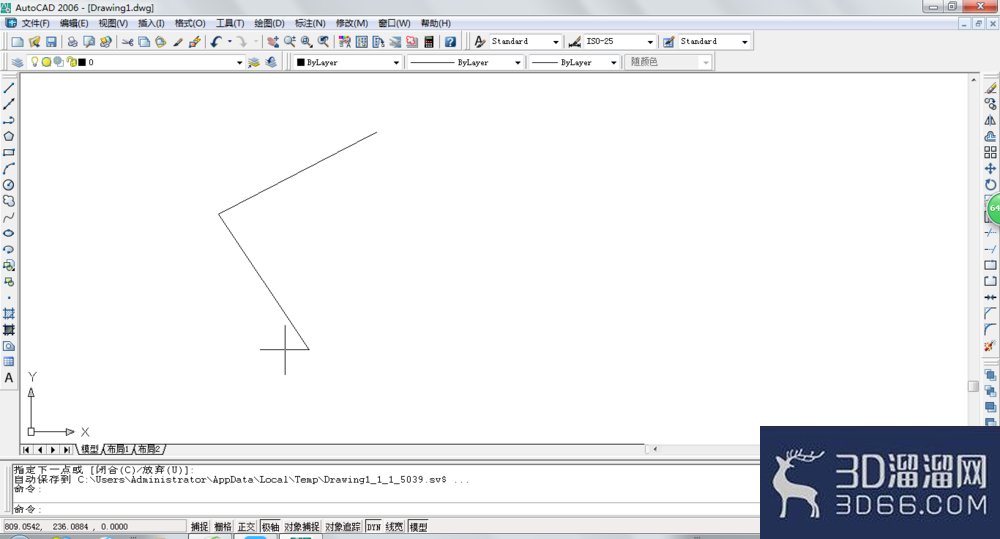
Task: Toggle the DYN dynamic input button
Action: tap(374, 527)
